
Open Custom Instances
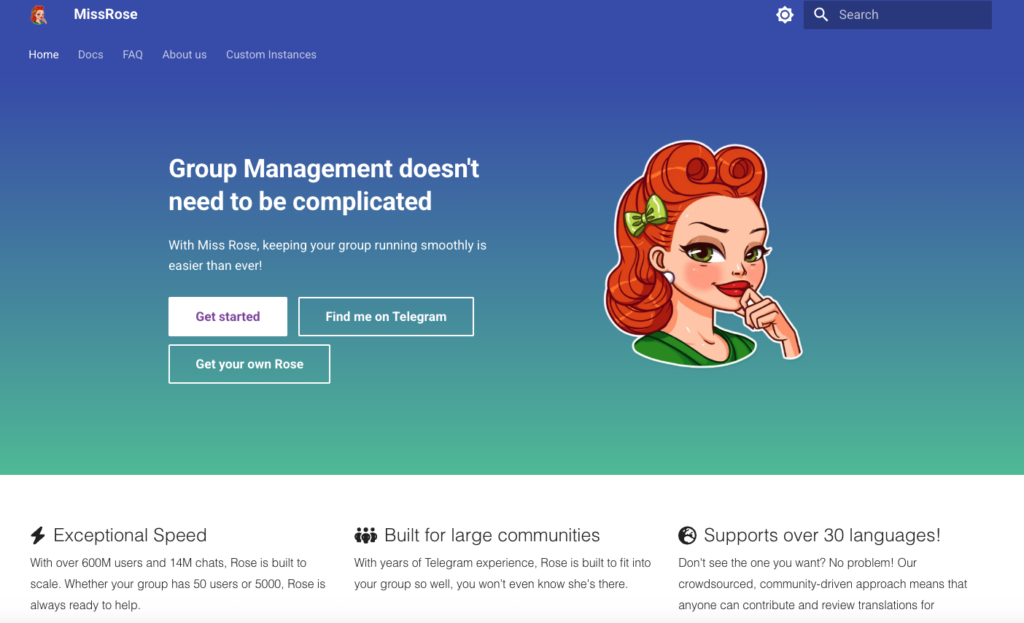pyautogui.click(x=271, y=55)
